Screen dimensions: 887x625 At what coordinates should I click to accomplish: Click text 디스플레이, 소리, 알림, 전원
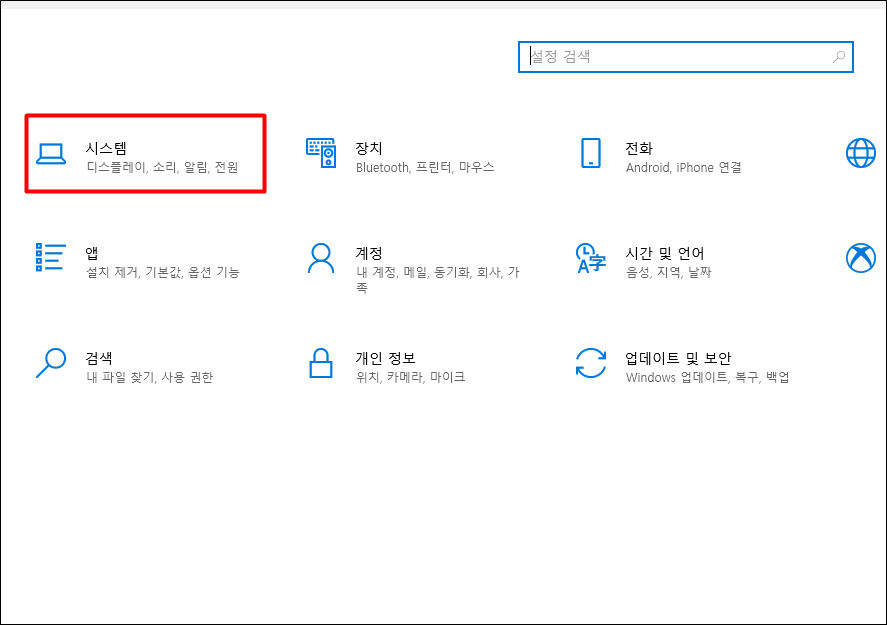[162, 167]
